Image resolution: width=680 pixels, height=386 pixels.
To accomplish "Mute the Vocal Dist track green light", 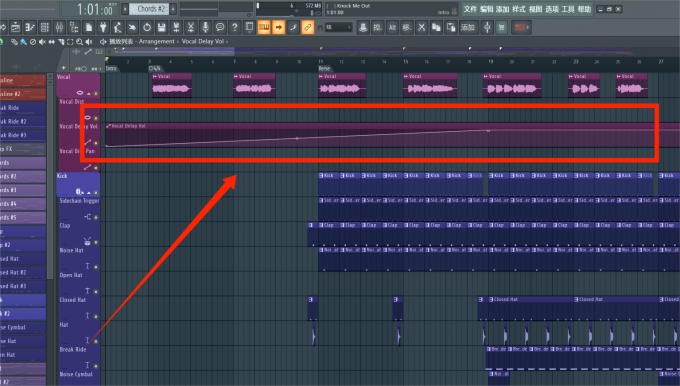I will pyautogui.click(x=96, y=118).
